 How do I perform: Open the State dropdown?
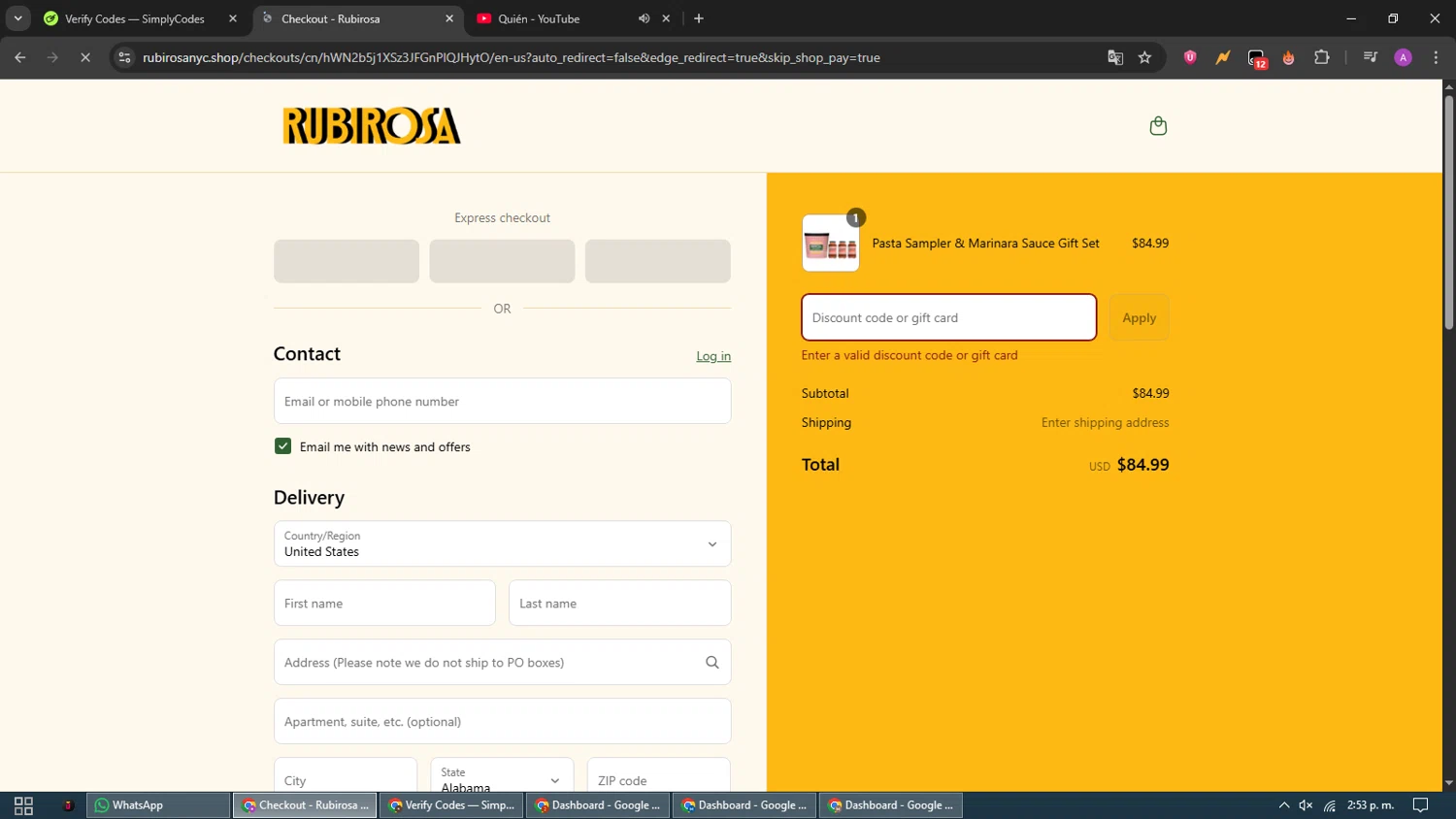502,780
